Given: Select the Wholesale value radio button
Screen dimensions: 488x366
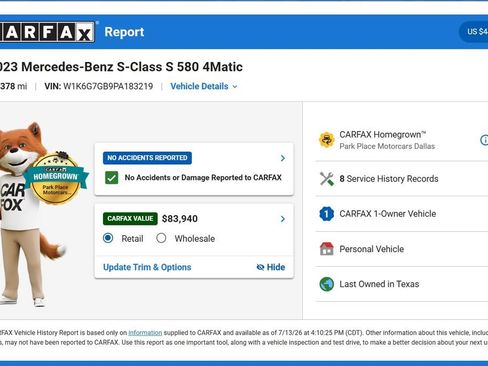Looking at the screenshot, I should pyautogui.click(x=161, y=238).
